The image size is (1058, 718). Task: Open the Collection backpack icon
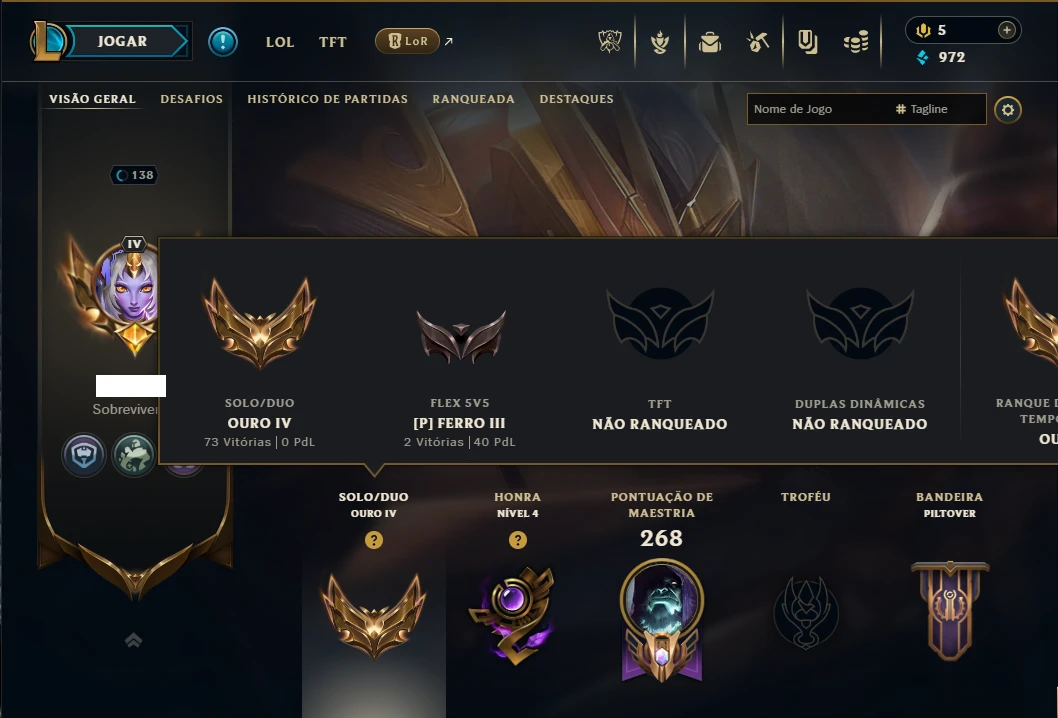click(x=710, y=43)
